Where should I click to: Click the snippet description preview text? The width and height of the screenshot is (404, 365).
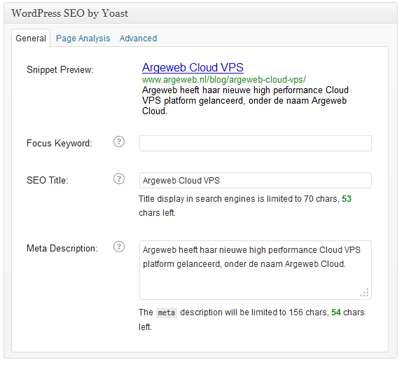(x=245, y=100)
